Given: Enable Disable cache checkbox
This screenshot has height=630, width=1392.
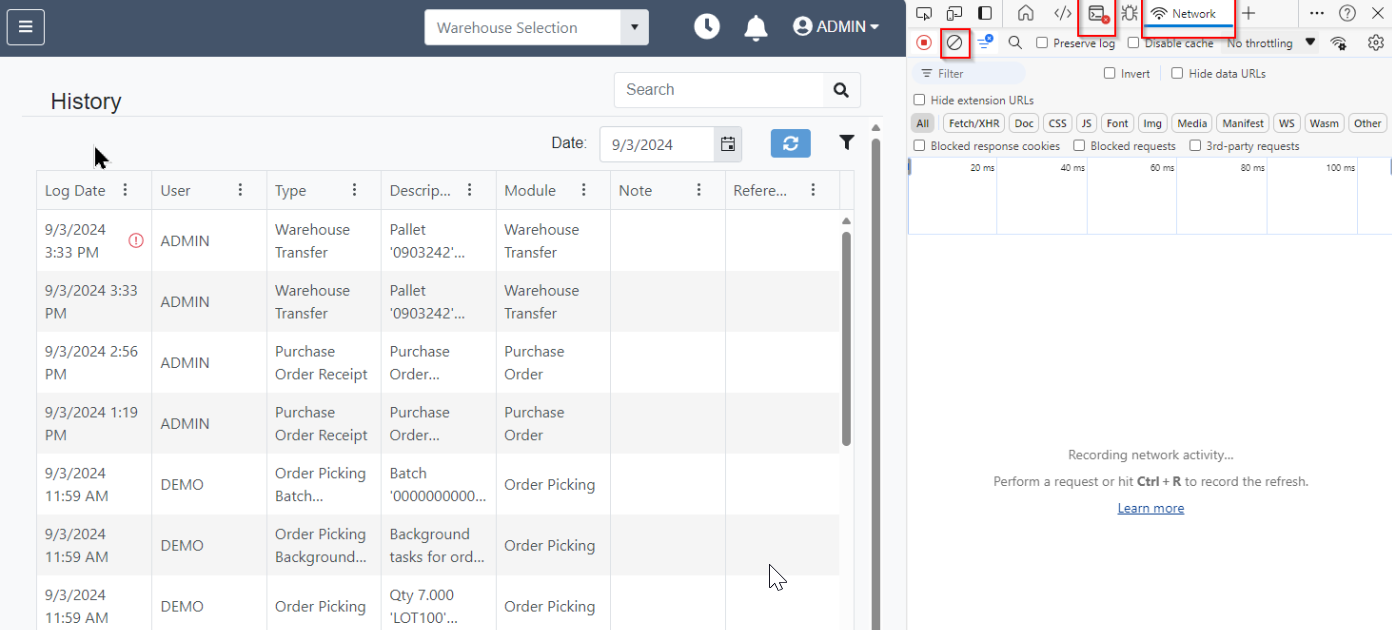Looking at the screenshot, I should pos(1133,43).
